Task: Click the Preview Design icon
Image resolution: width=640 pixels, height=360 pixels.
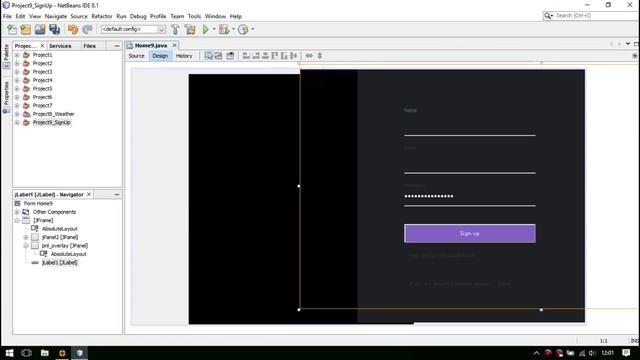Action: click(230, 56)
